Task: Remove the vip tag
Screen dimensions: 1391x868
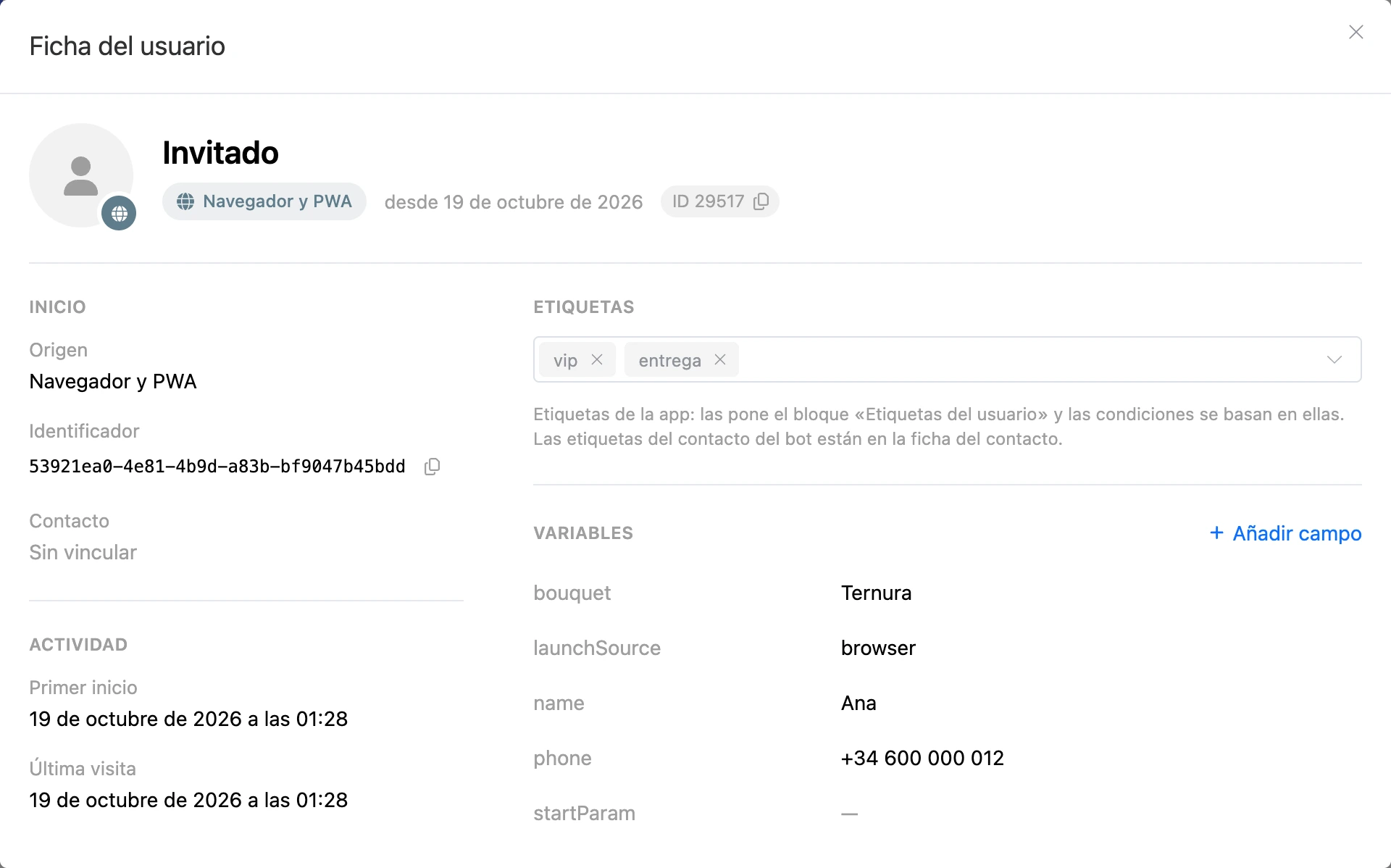Action: [597, 359]
